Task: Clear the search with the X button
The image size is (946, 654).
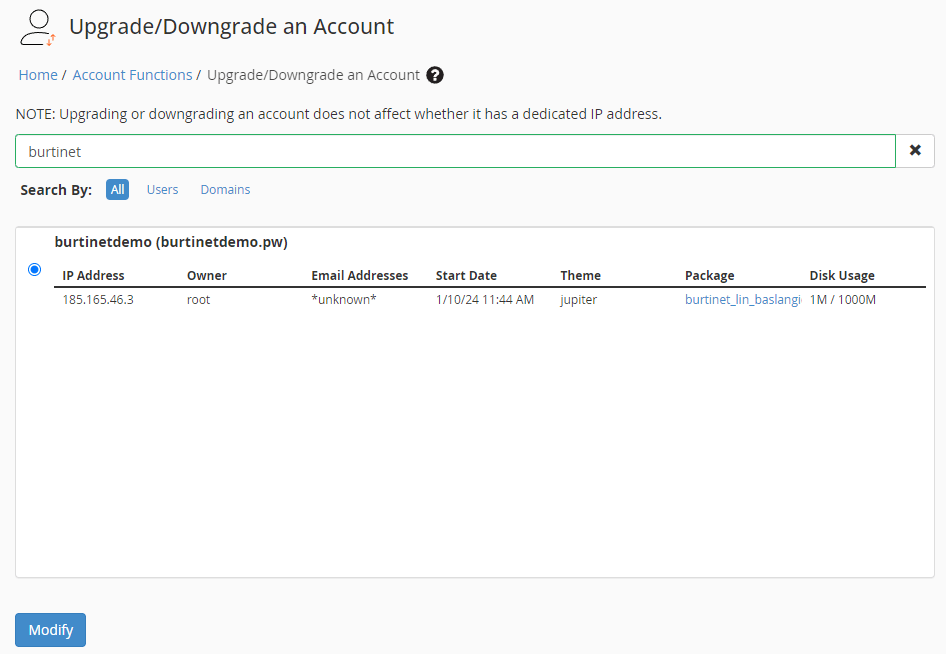Action: point(915,151)
